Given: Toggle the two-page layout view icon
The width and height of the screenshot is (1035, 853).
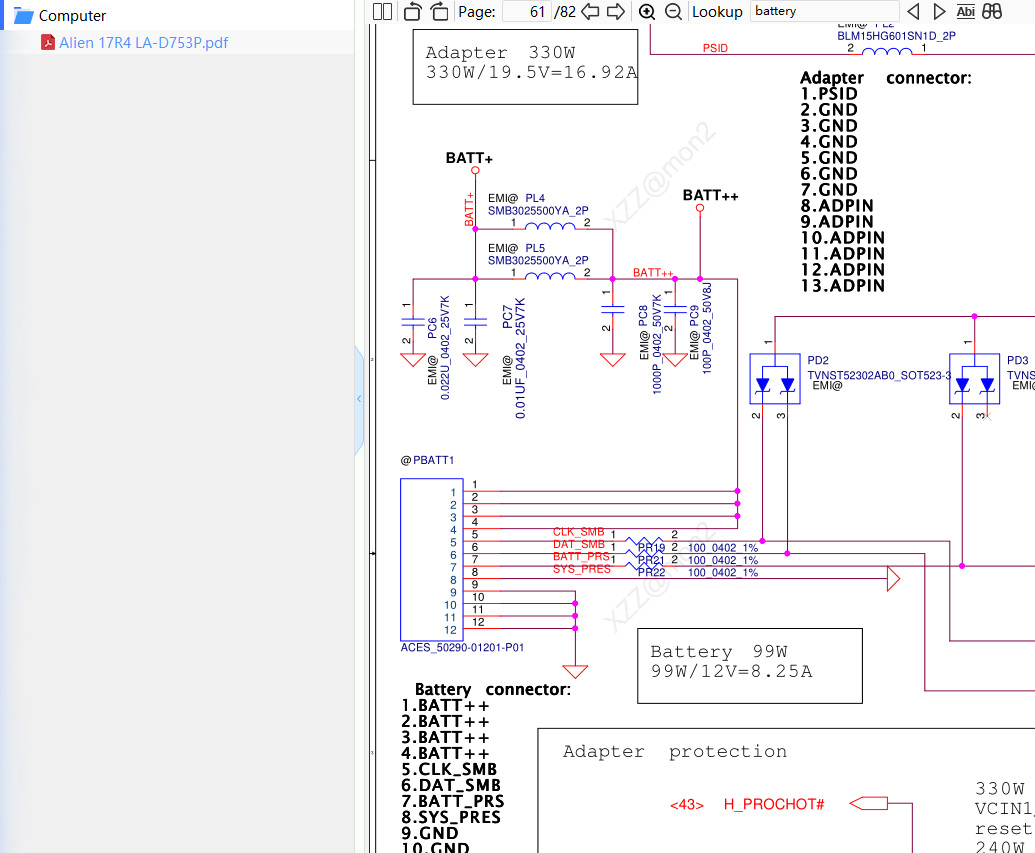Looking at the screenshot, I should pyautogui.click(x=382, y=11).
